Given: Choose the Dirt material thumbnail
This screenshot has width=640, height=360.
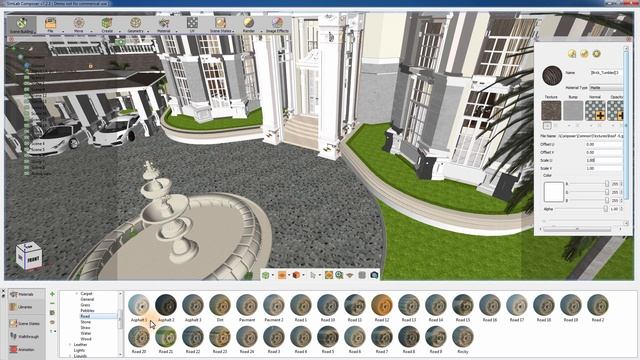Looking at the screenshot, I should pyautogui.click(x=220, y=305).
